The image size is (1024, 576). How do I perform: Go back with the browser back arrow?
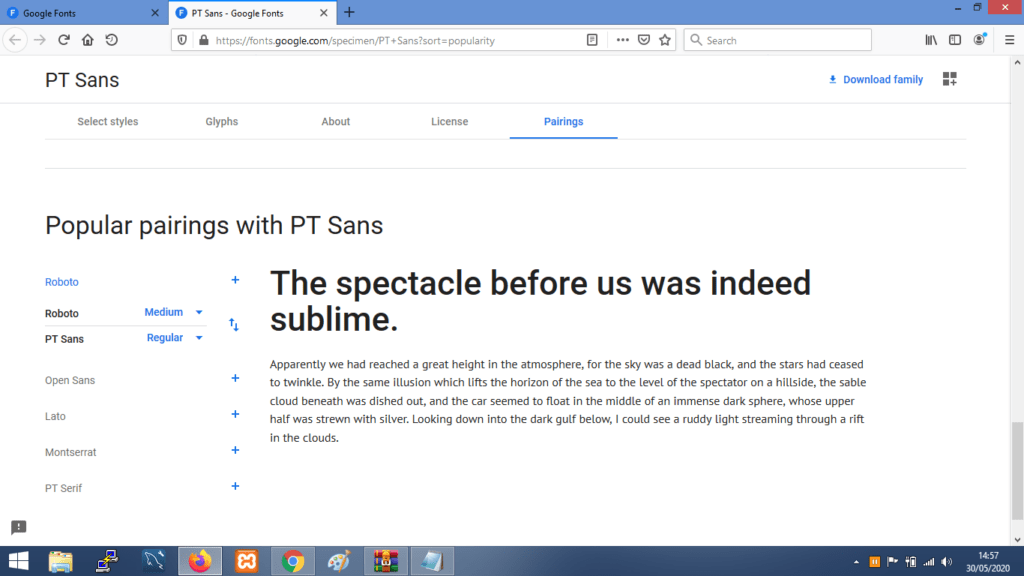(15, 40)
